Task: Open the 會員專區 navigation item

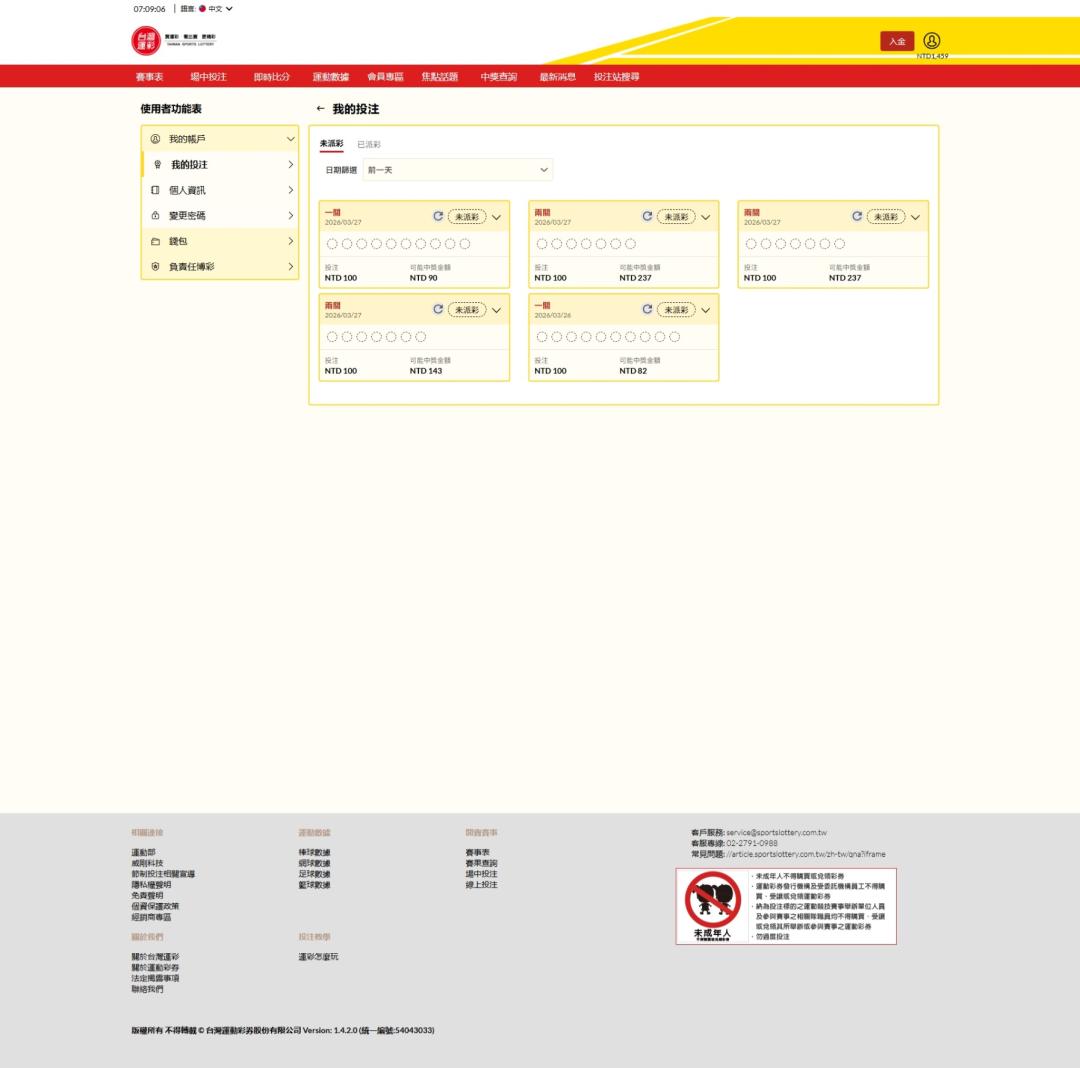Action: [x=385, y=76]
